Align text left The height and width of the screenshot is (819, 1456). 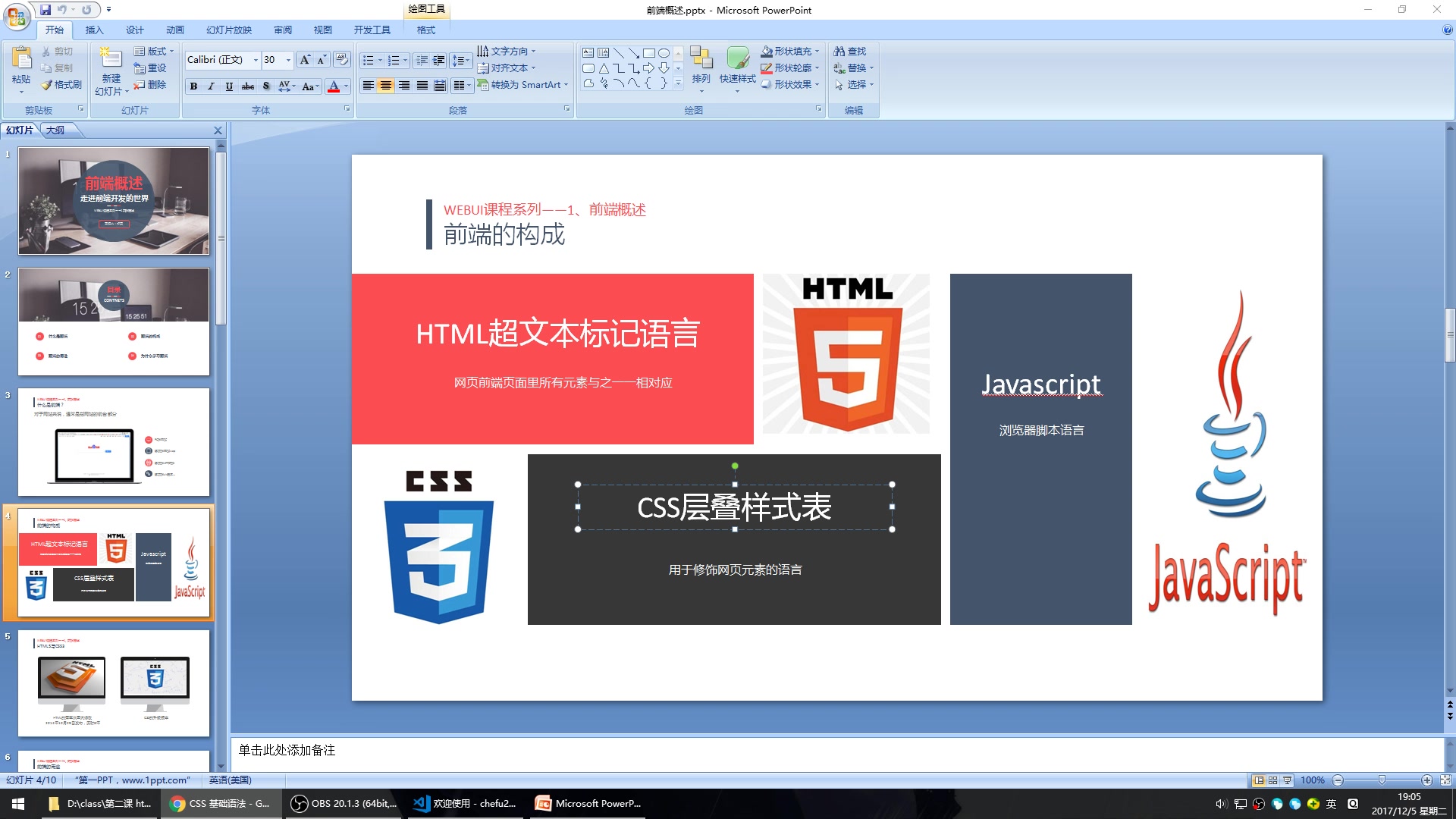click(x=368, y=86)
